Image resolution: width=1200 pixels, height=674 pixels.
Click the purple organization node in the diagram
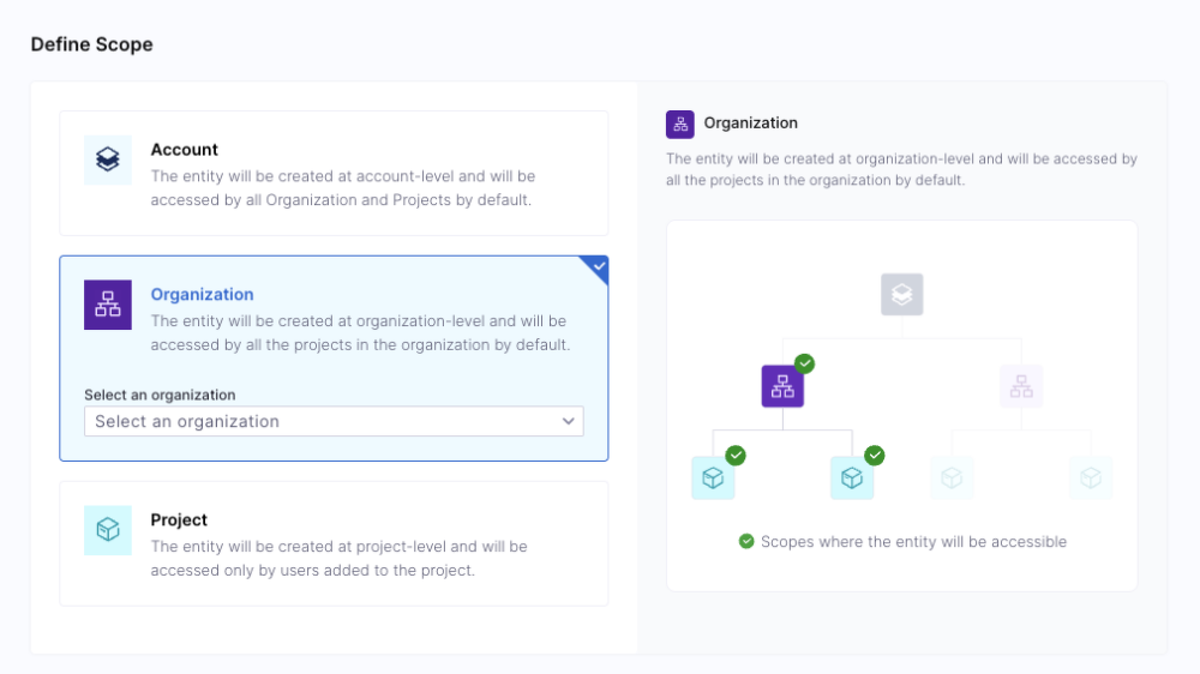click(783, 386)
